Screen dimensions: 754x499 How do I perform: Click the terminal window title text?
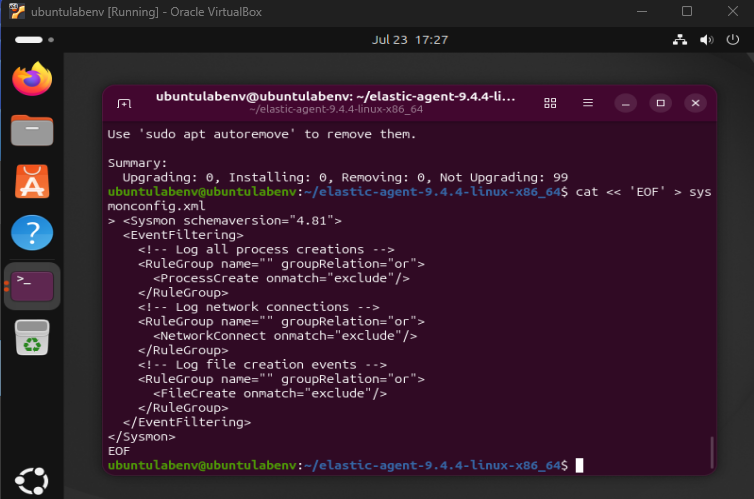point(336,97)
